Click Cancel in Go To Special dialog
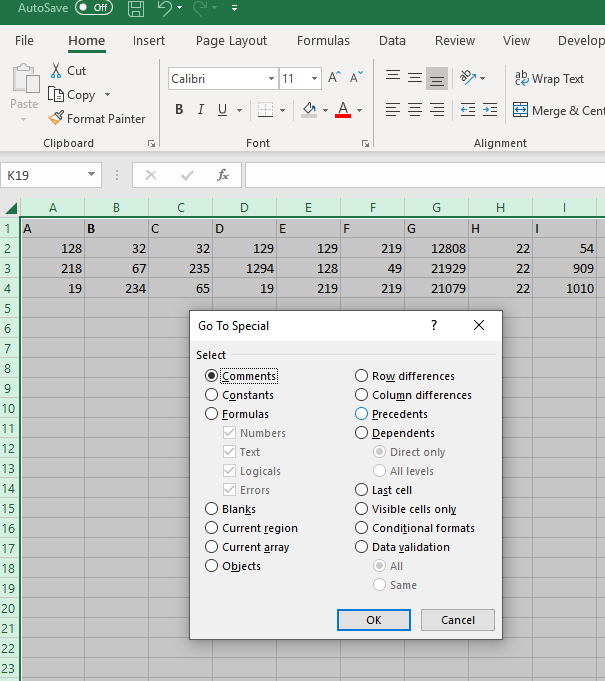Viewport: 605px width, 681px height. (x=457, y=619)
